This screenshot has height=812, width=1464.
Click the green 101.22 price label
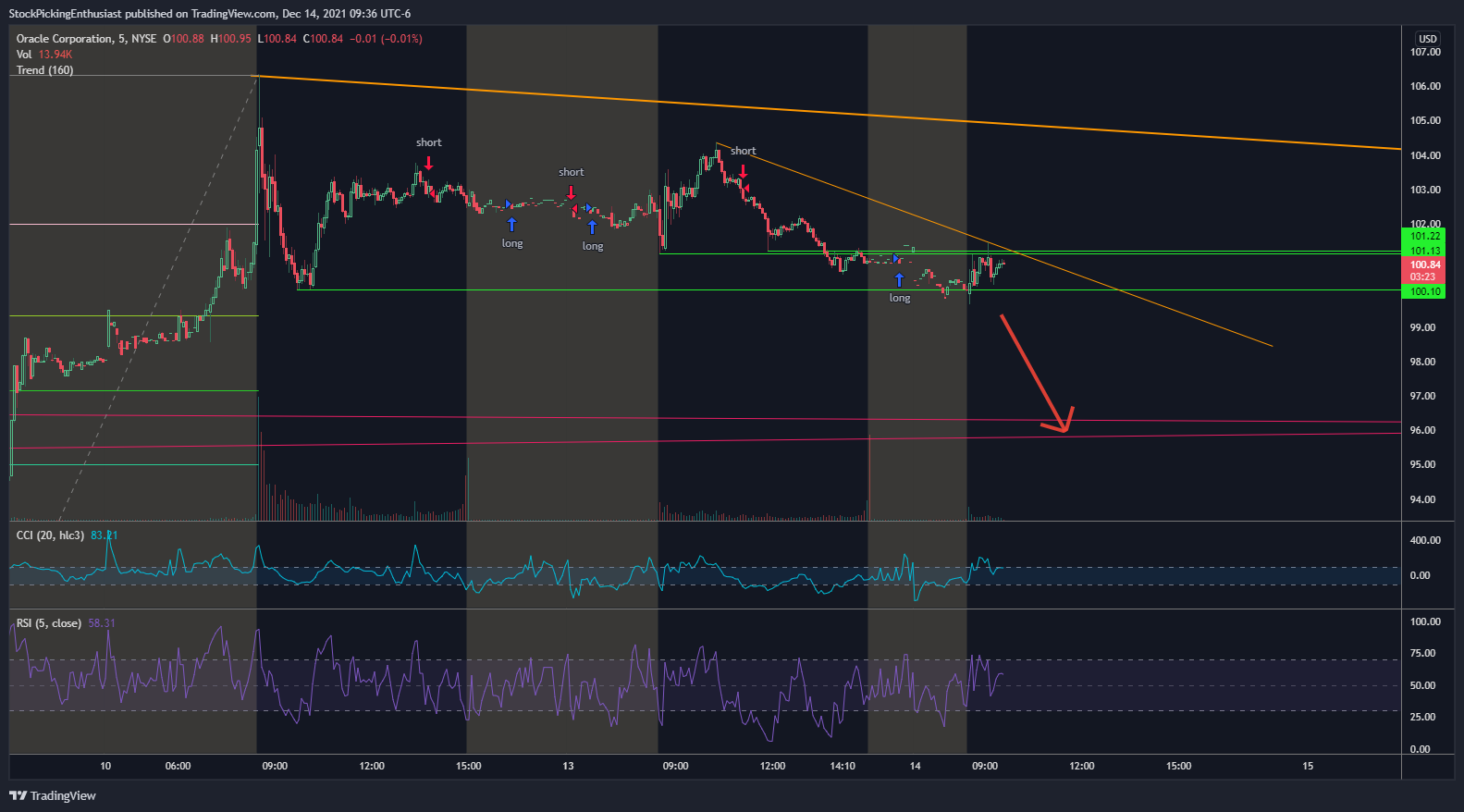point(1425,236)
